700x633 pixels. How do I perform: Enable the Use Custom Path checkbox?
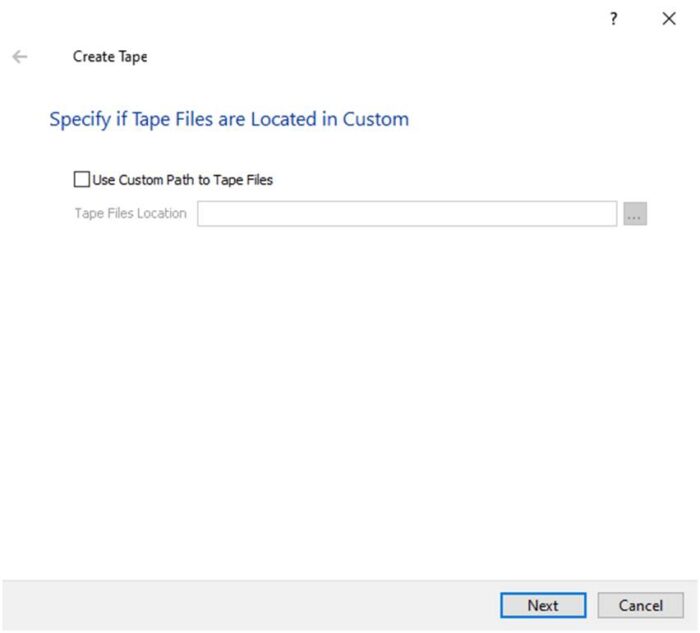(81, 180)
